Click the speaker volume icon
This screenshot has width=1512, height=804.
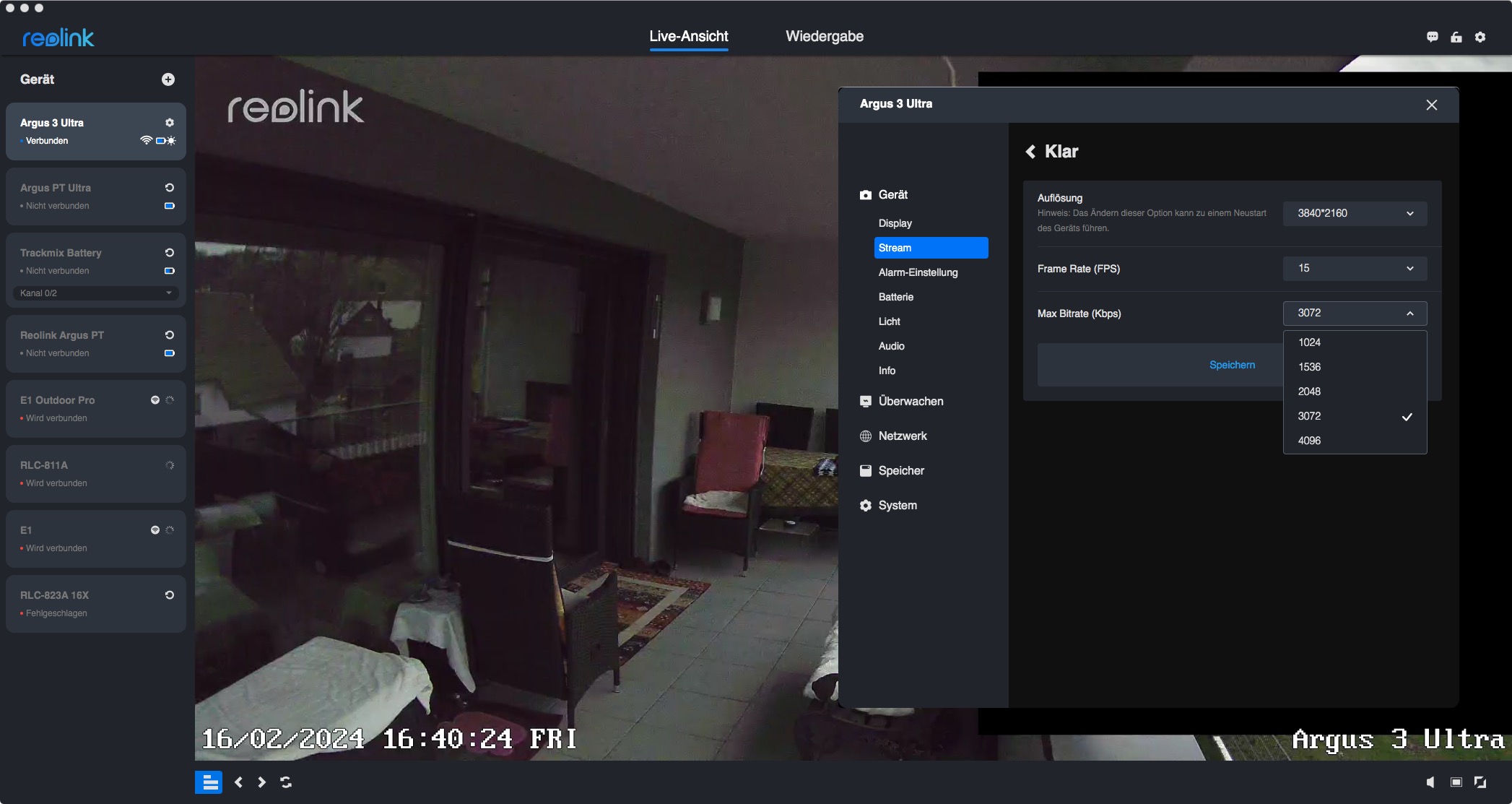coord(1430,782)
